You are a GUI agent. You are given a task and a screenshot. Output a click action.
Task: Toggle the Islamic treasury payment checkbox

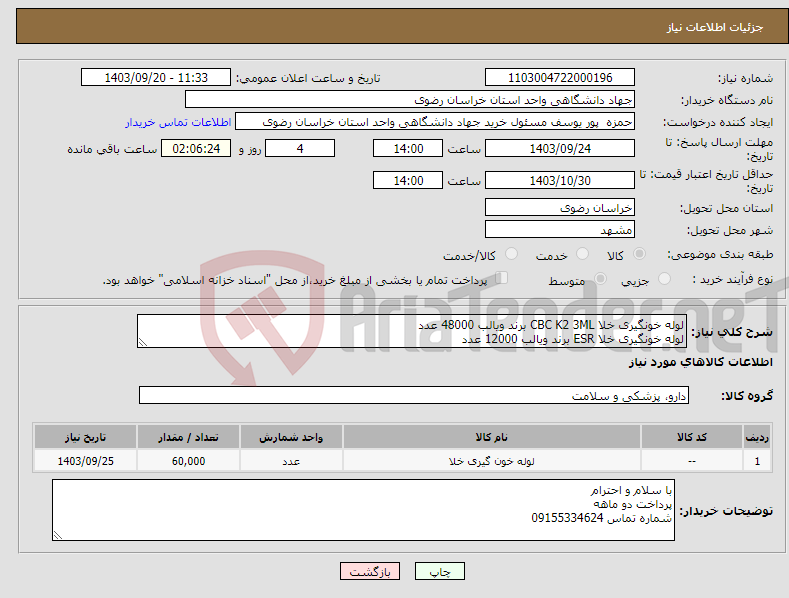502,278
